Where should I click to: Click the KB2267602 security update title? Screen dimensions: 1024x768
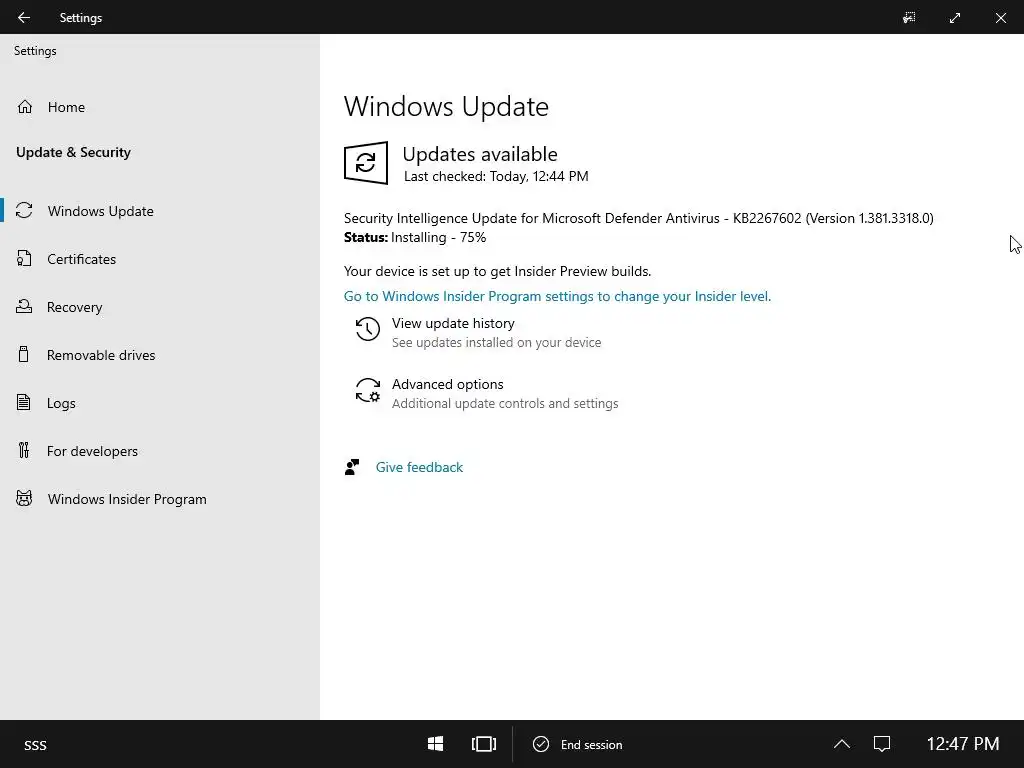click(638, 218)
